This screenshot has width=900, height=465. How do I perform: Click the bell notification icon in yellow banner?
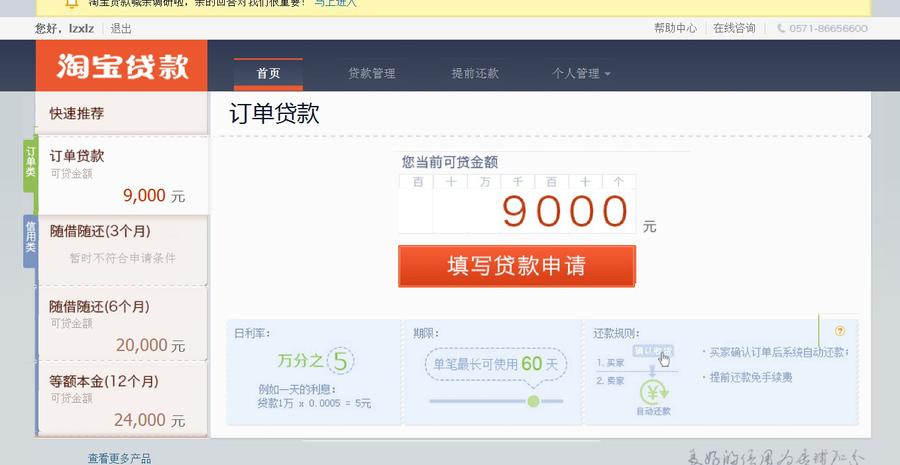(x=71, y=3)
